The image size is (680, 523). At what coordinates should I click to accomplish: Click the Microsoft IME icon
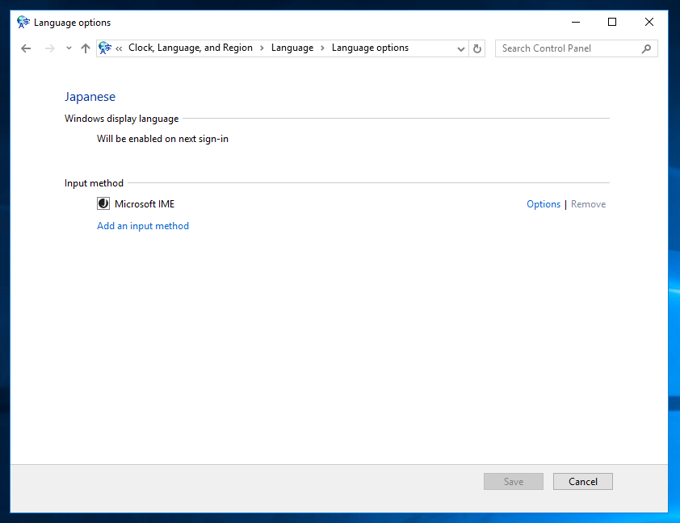103,203
